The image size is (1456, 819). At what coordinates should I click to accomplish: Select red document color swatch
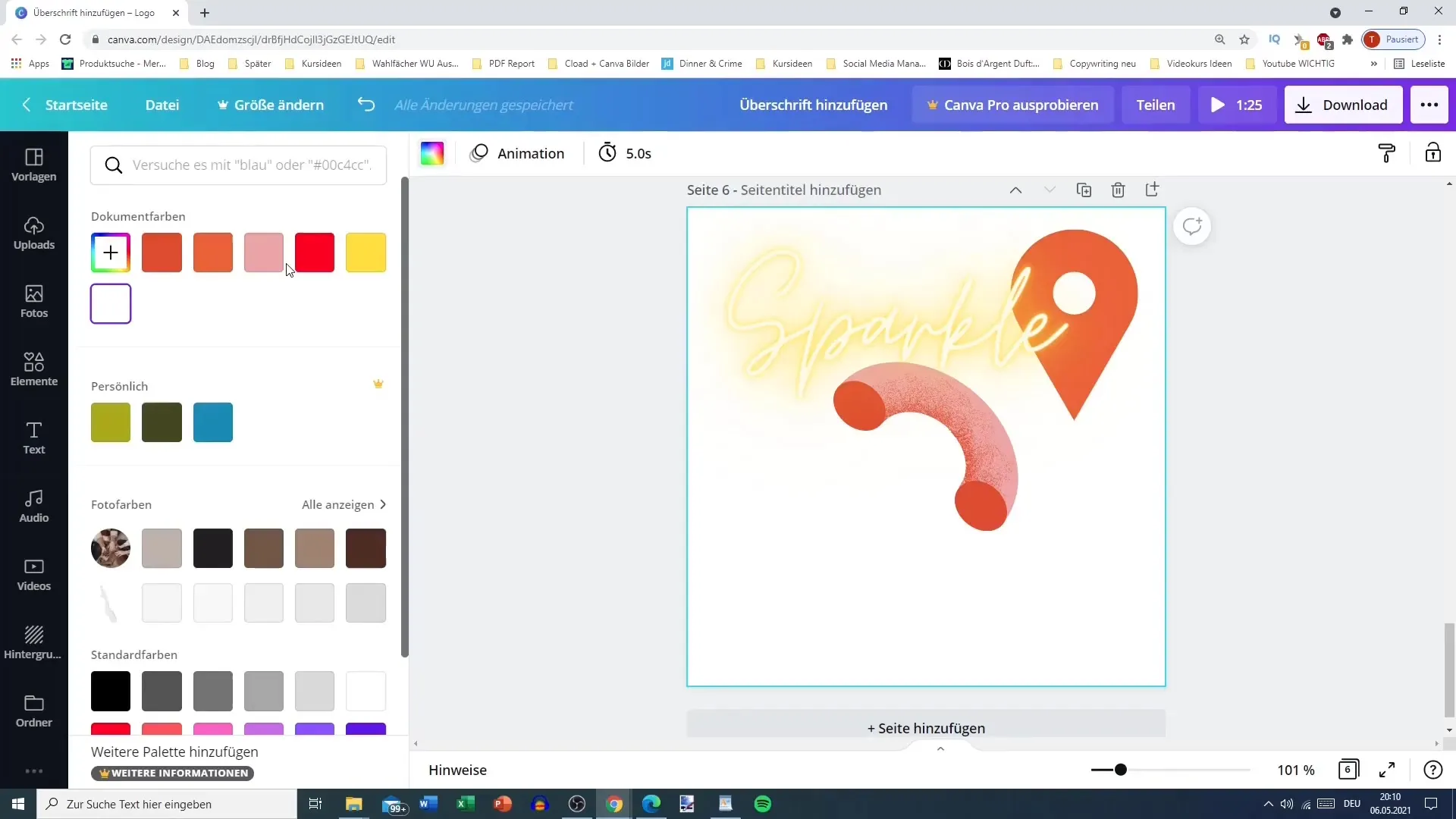[x=315, y=252]
